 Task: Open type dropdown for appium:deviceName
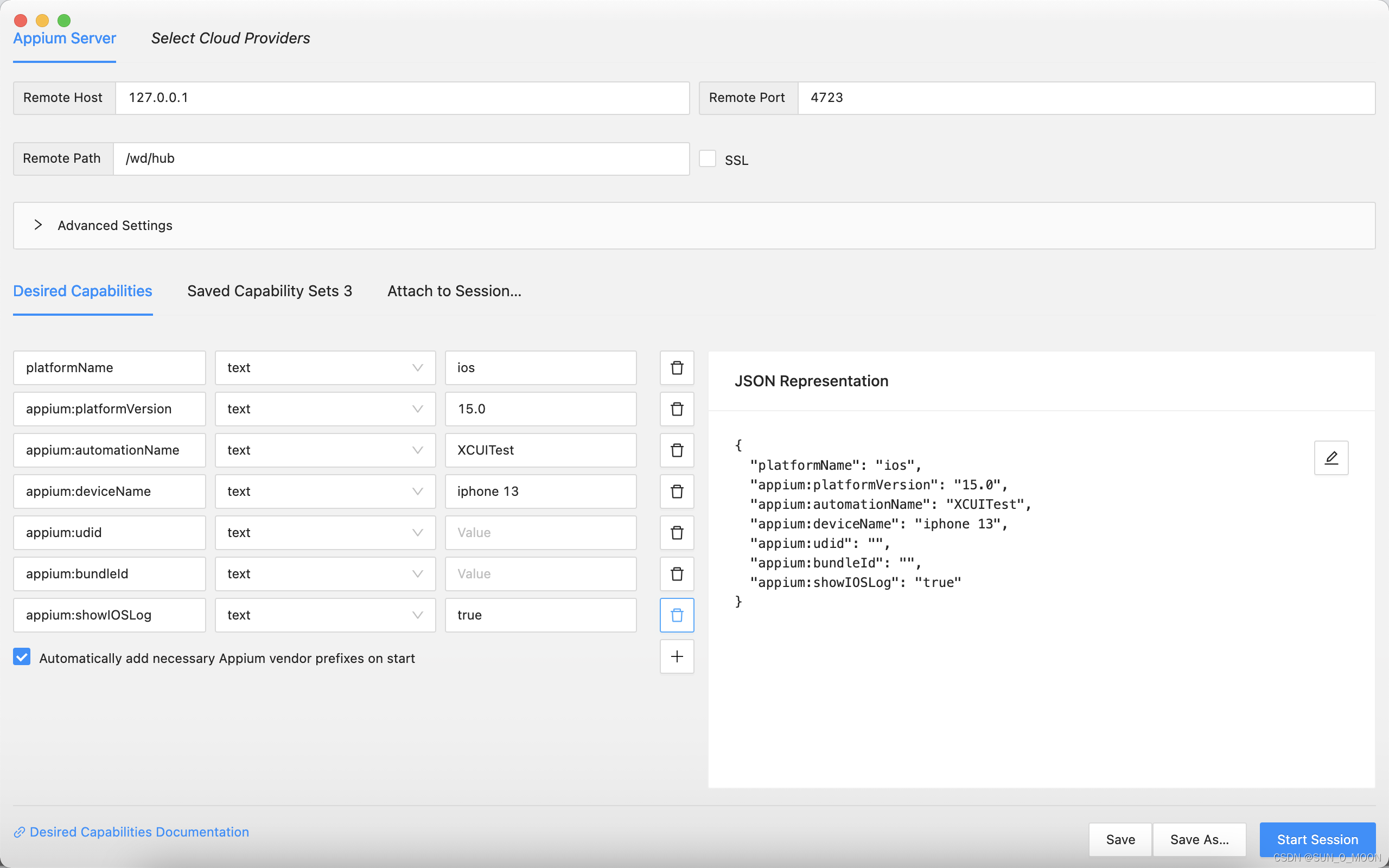click(x=326, y=492)
